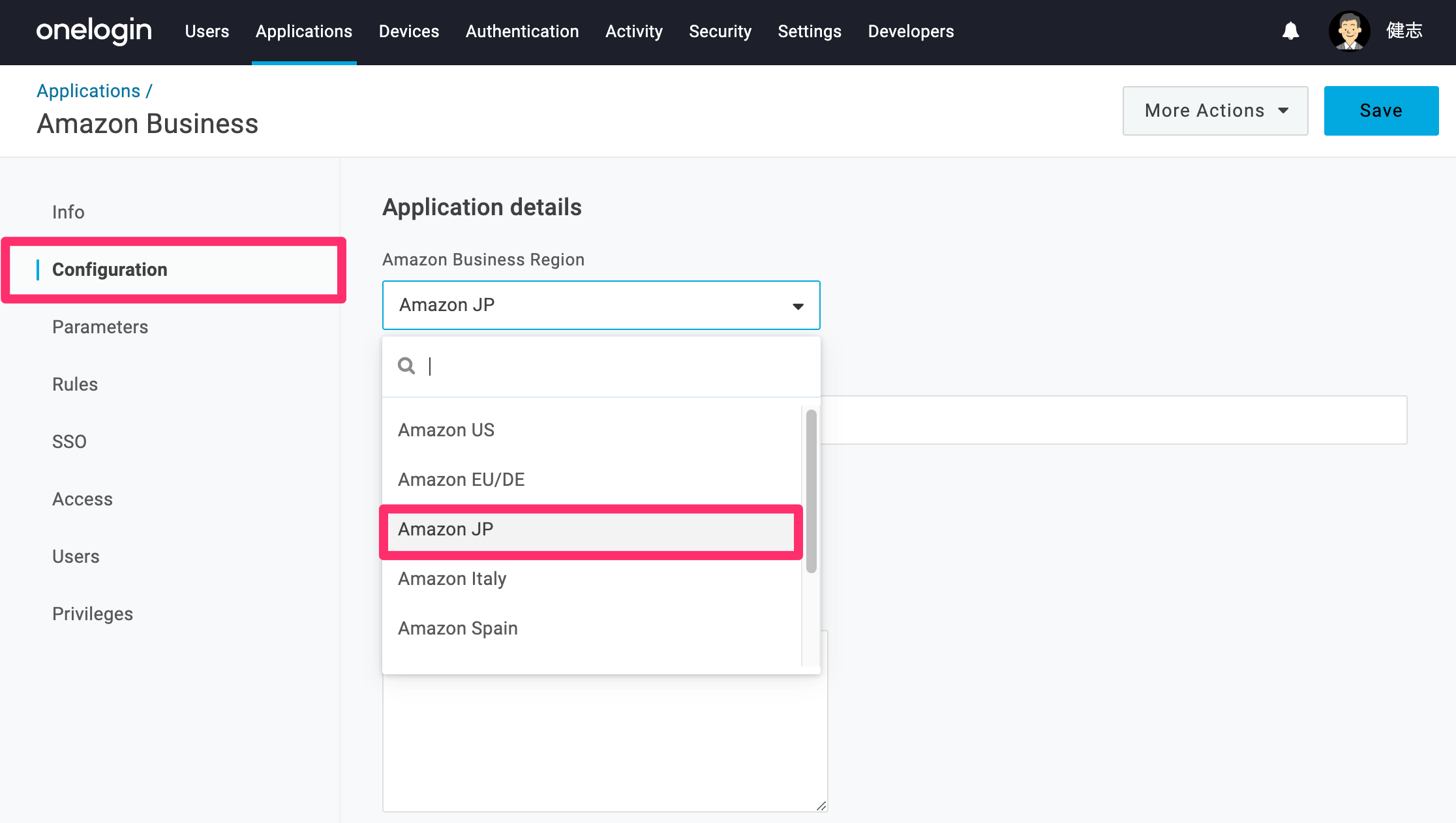This screenshot has width=1456, height=823.
Task: Open the Authentication menu
Action: coord(523,31)
